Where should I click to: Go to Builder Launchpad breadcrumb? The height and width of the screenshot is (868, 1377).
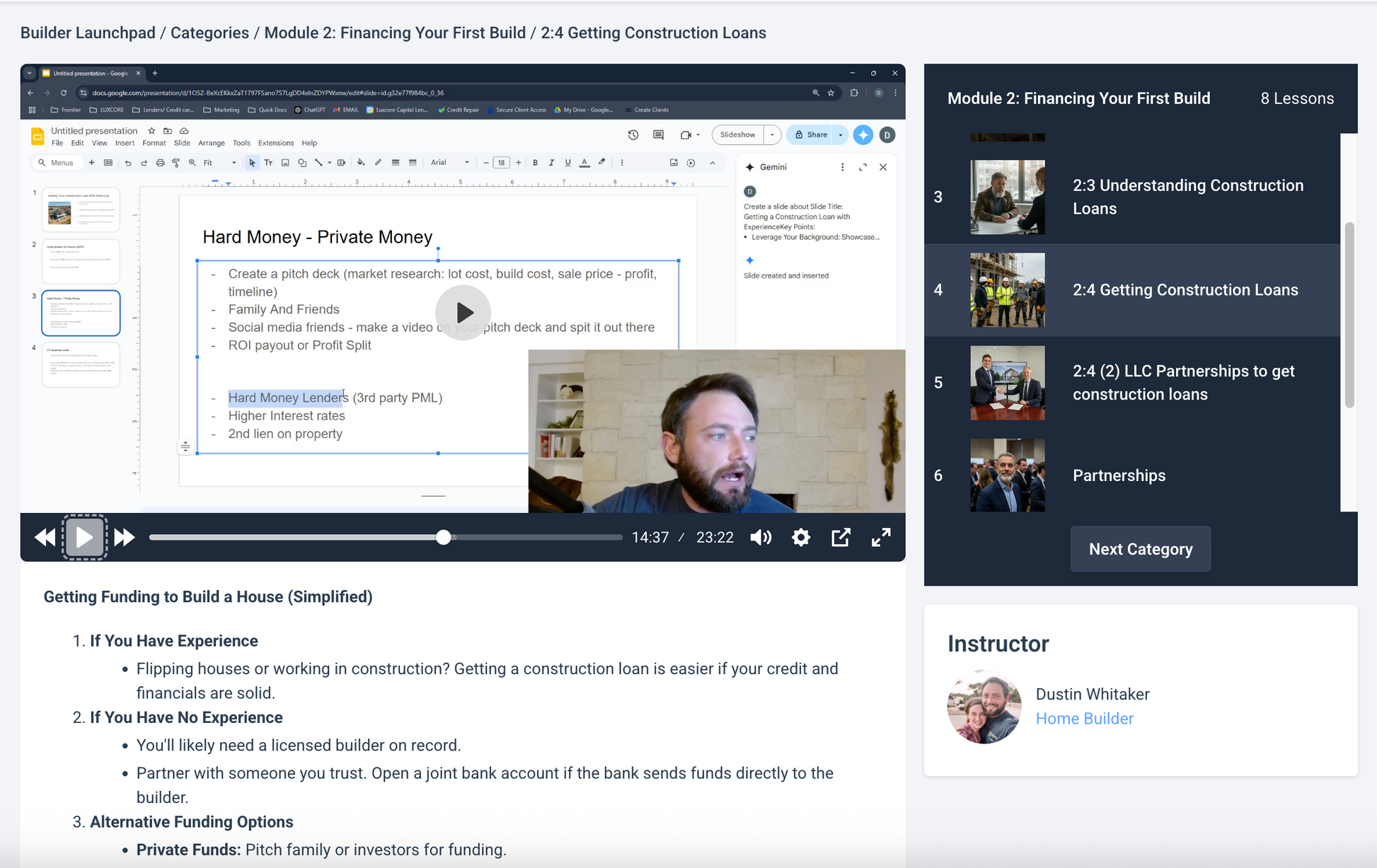coord(88,33)
